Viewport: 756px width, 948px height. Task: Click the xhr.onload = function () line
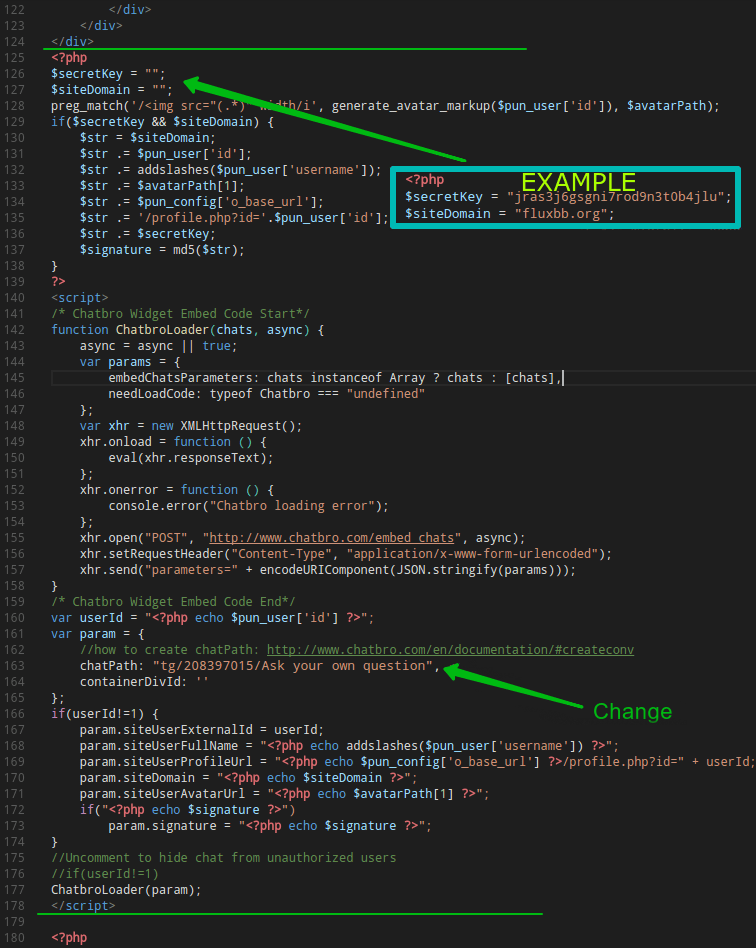click(173, 442)
